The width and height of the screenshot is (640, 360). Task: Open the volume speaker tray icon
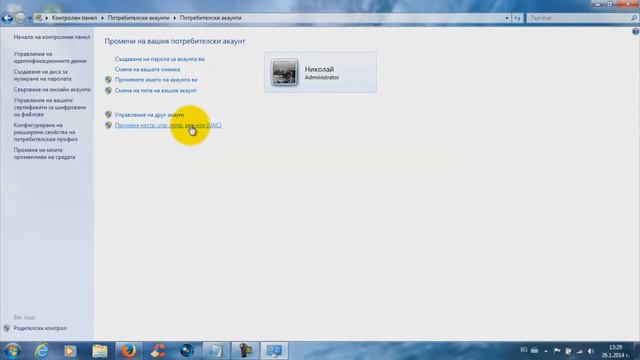coord(591,351)
